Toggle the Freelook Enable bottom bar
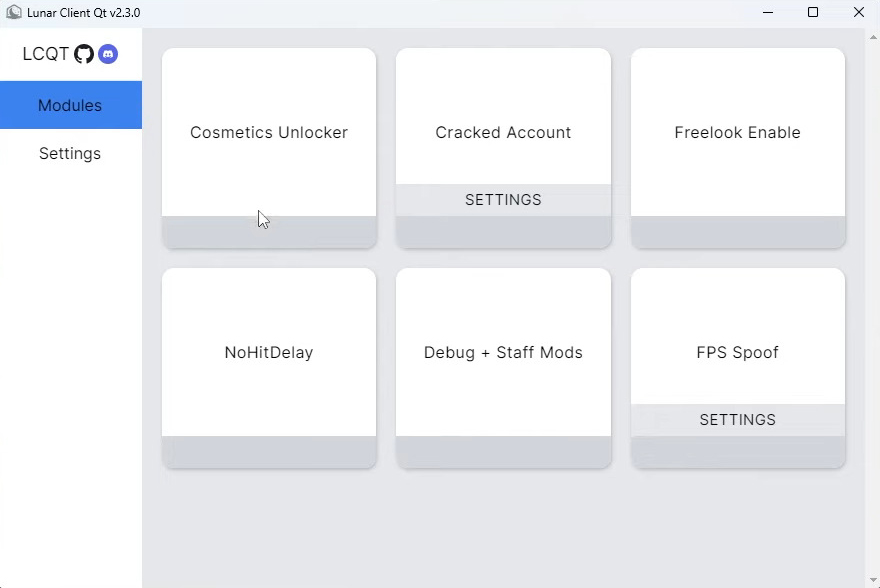 click(738, 232)
